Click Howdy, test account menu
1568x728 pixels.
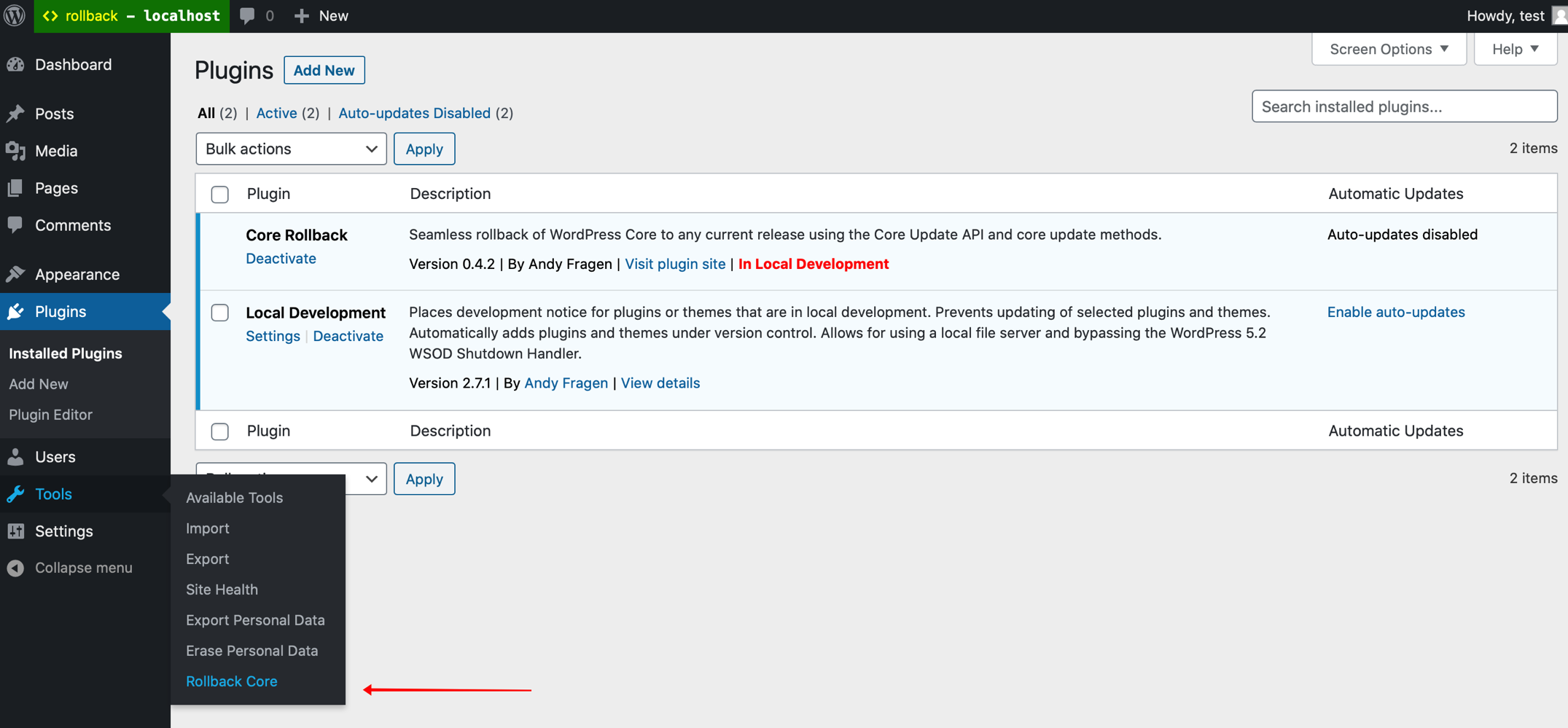pos(1505,16)
